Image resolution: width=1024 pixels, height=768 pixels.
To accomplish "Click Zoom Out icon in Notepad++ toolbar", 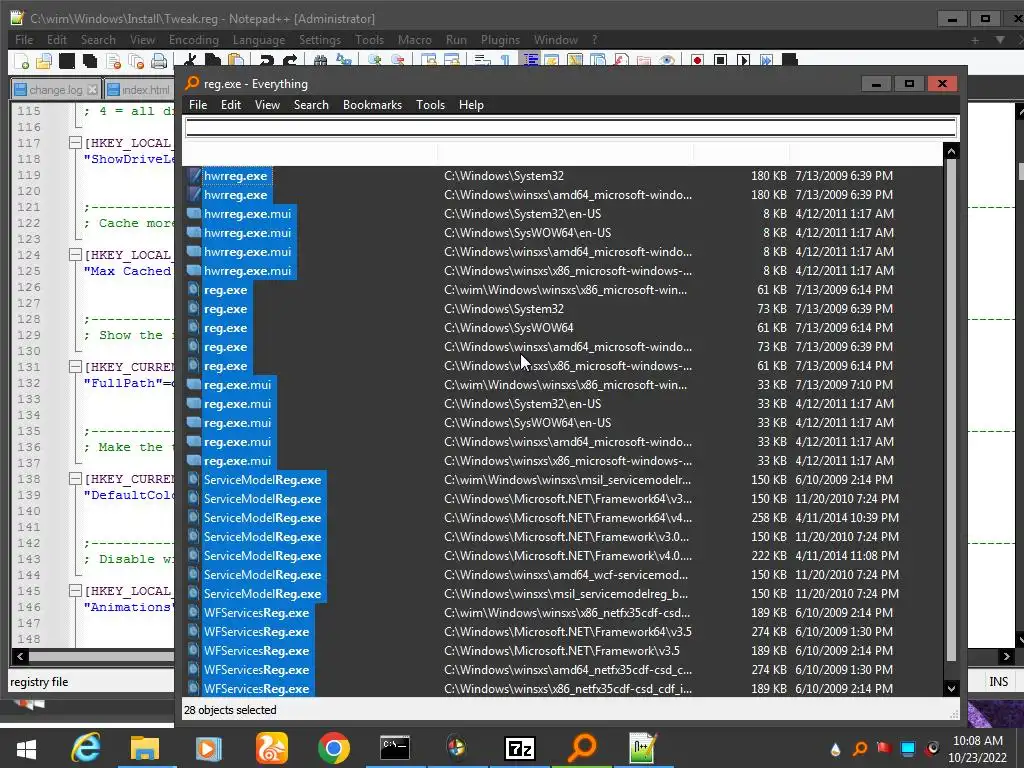I will point(397,60).
